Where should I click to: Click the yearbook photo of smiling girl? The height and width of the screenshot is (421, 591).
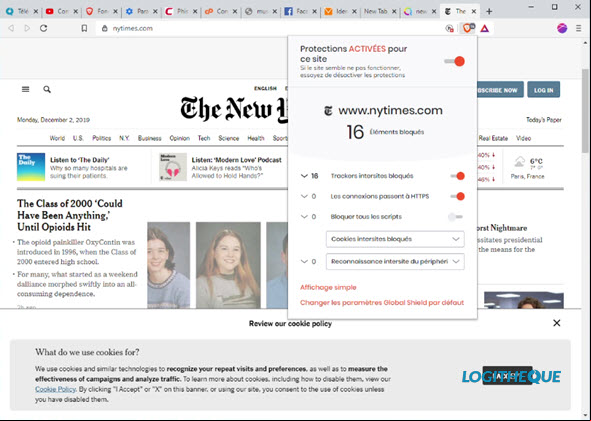228,265
